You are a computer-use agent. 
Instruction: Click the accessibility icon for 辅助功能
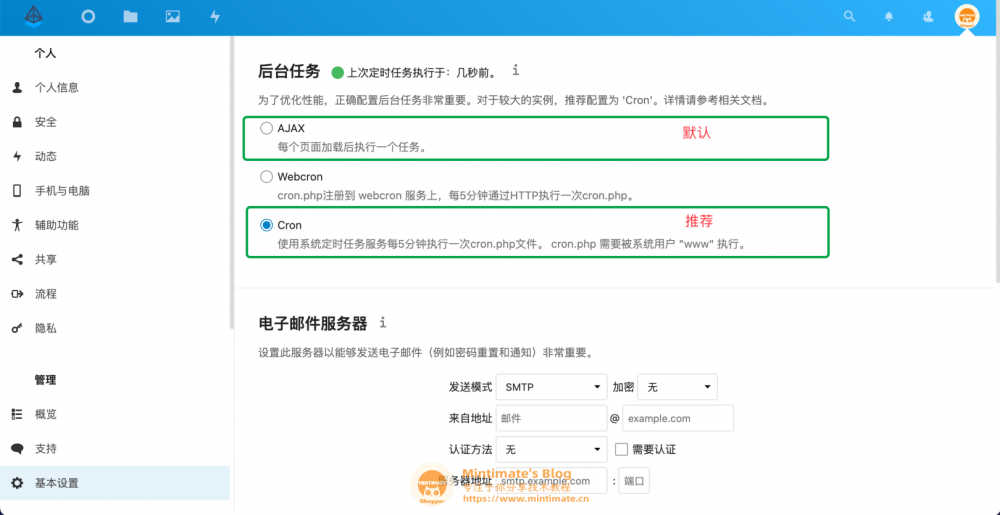coord(17,225)
